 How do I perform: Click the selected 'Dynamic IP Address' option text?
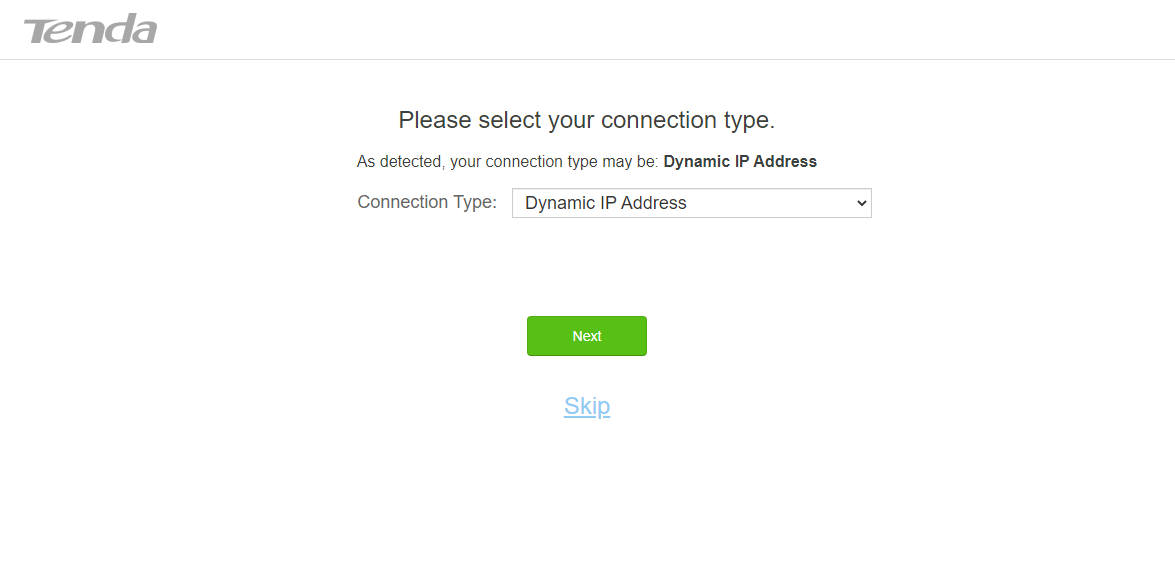tap(605, 203)
